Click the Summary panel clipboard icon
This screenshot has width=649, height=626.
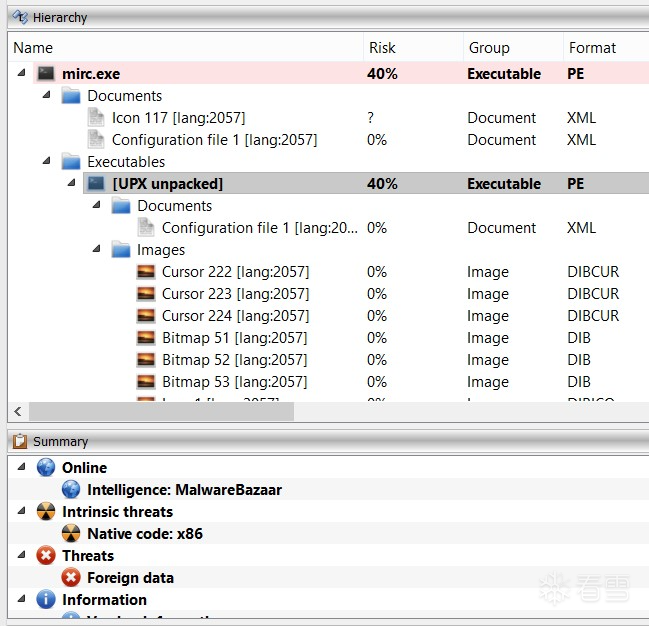click(x=20, y=441)
